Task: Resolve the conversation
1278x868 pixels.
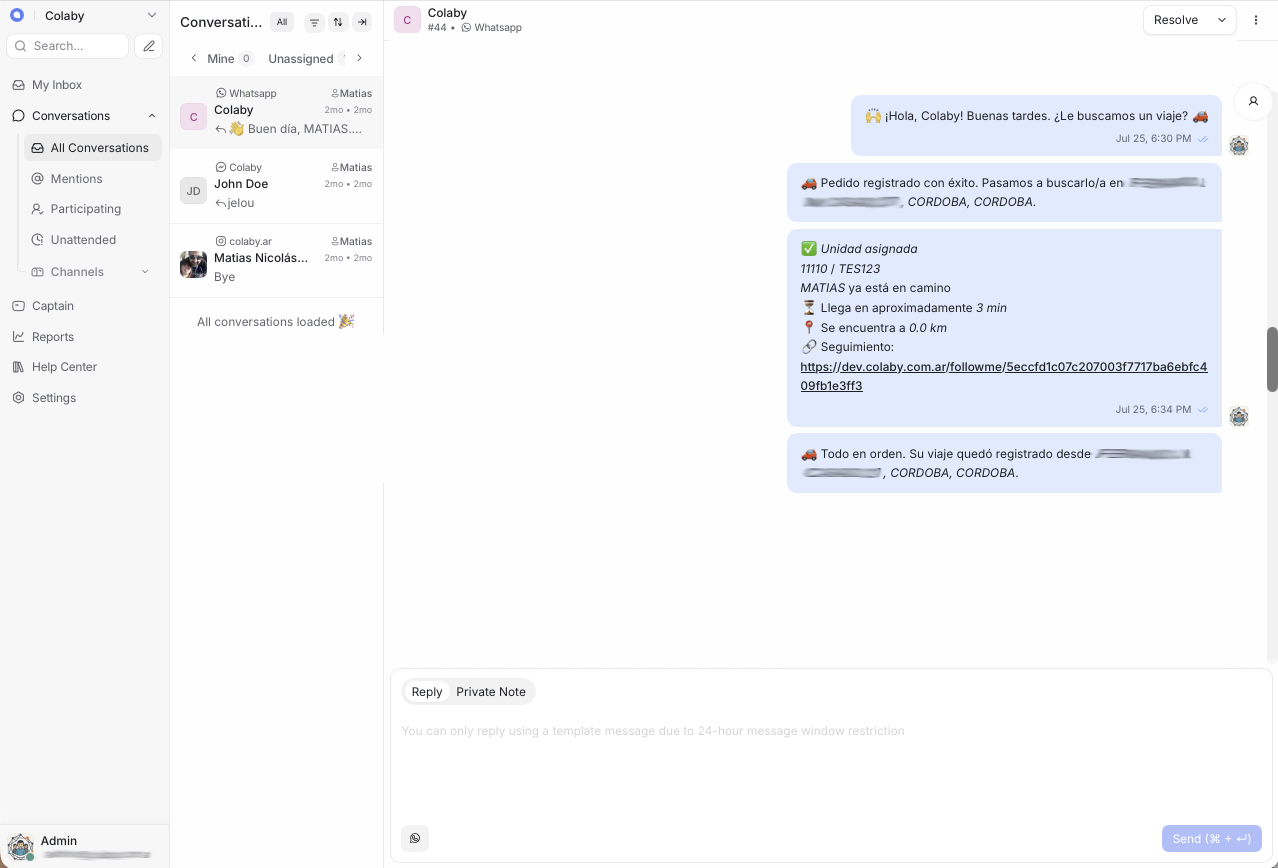Action: [x=1176, y=20]
